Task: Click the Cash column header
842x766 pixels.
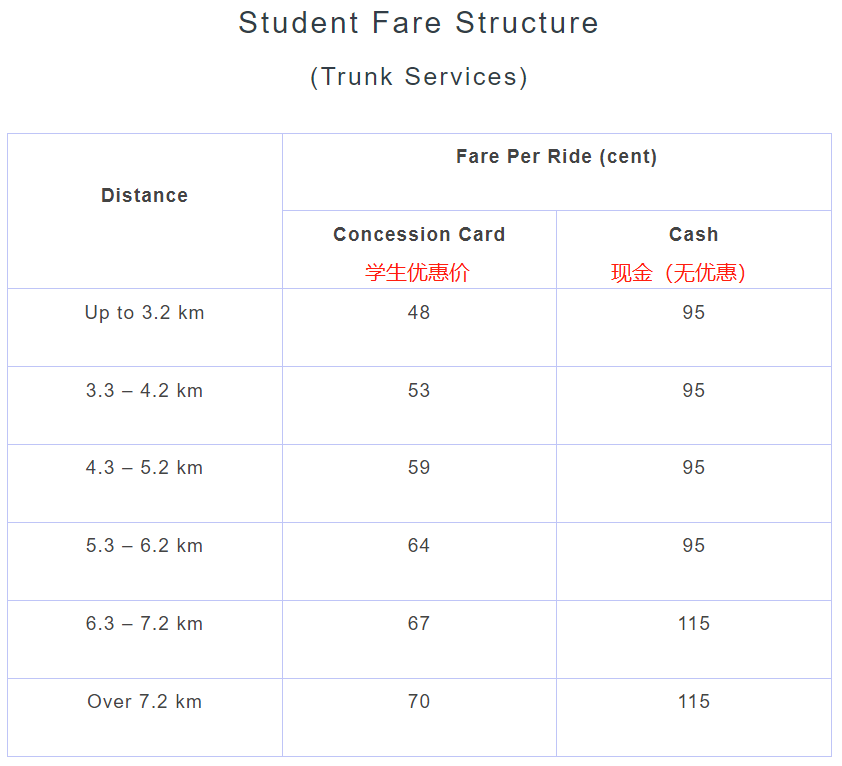Action: click(693, 235)
